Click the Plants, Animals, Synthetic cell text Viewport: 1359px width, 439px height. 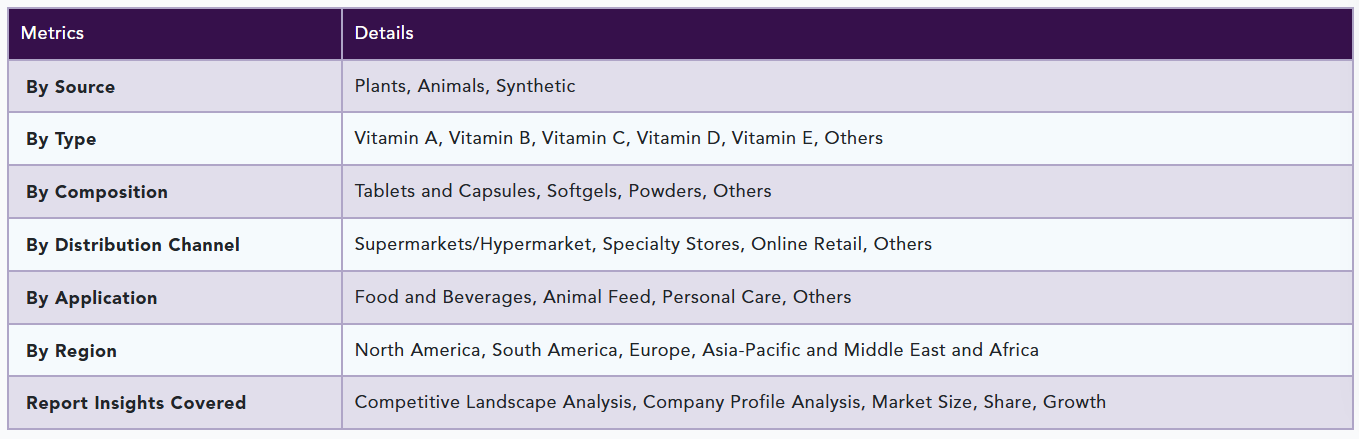(x=465, y=86)
